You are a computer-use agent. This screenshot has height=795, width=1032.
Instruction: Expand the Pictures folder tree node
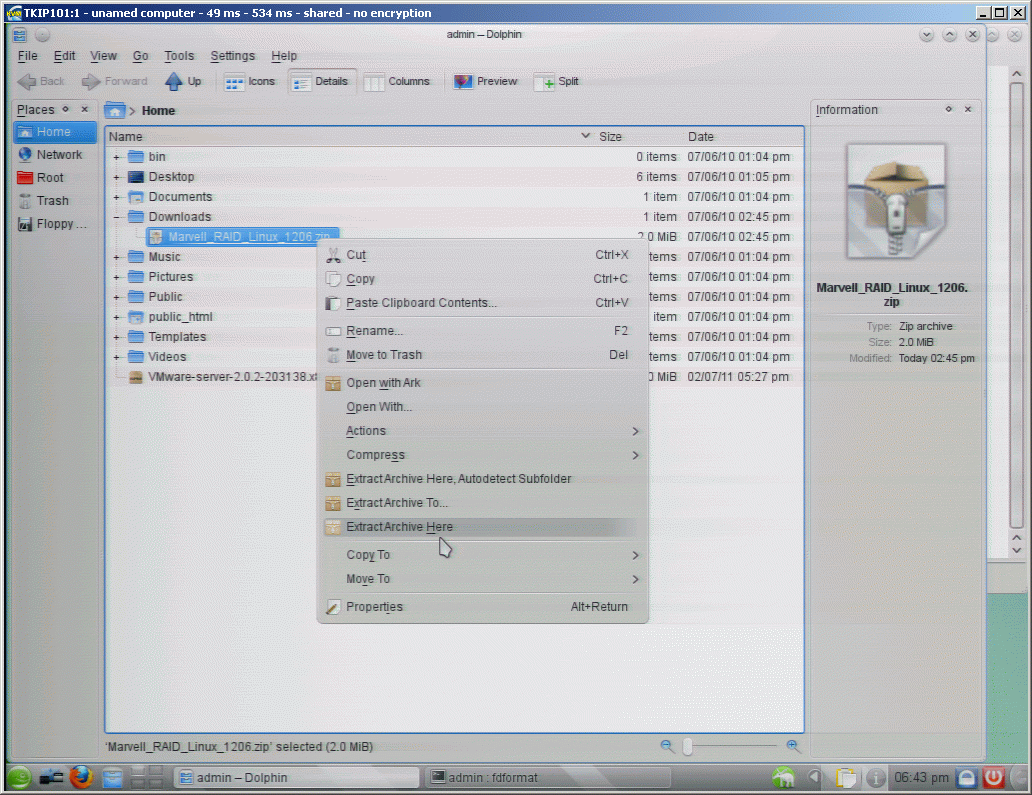(x=116, y=277)
